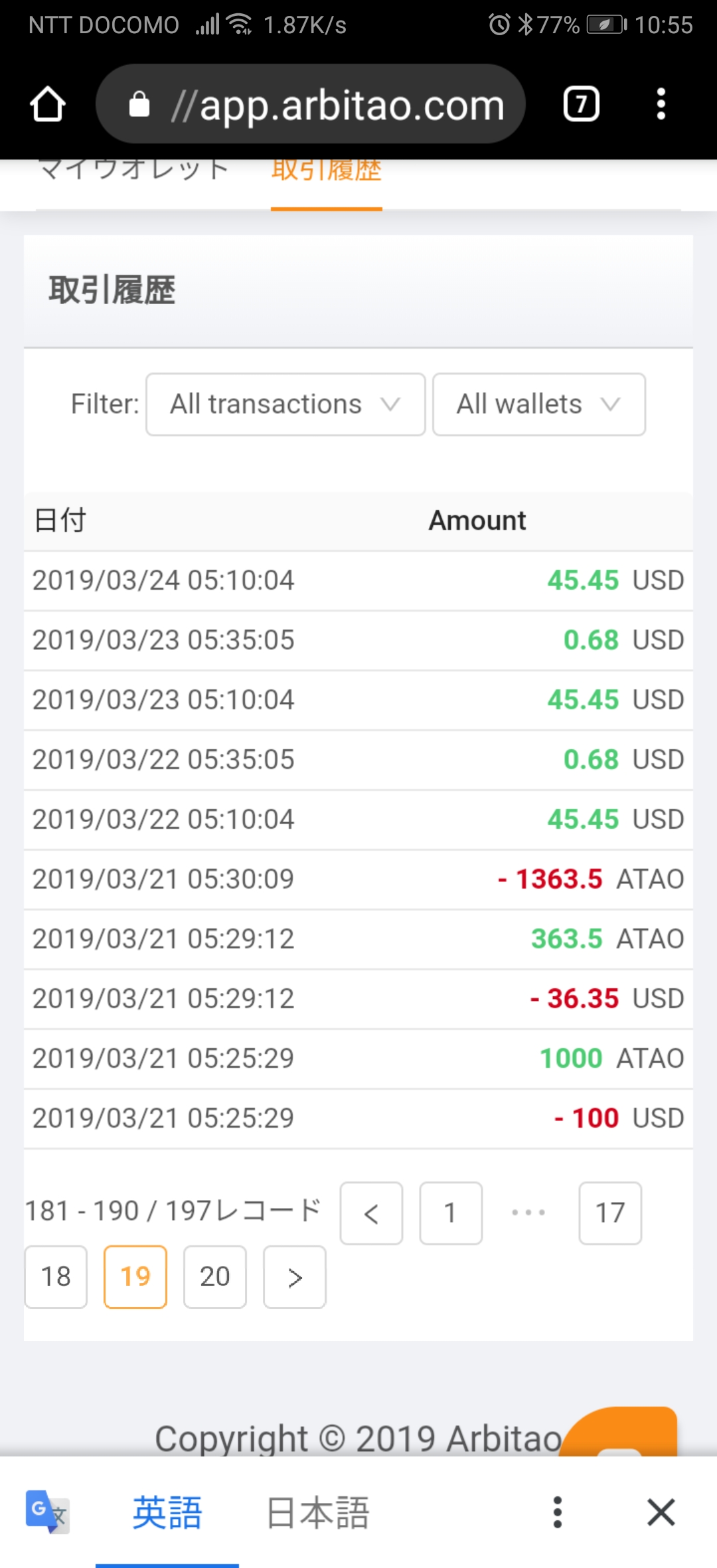Jump to page 1 of records
717x1568 pixels.
tap(451, 1213)
